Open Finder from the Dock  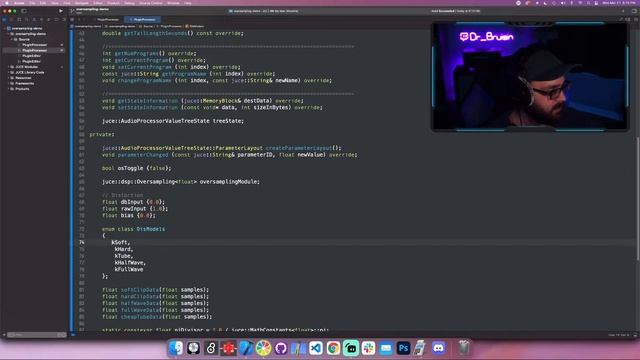176,348
